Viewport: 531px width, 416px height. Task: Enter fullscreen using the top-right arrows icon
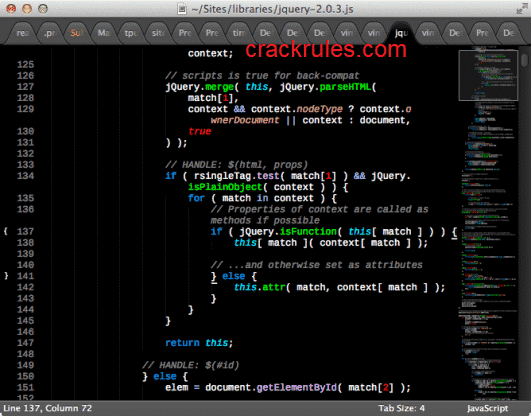521,8
